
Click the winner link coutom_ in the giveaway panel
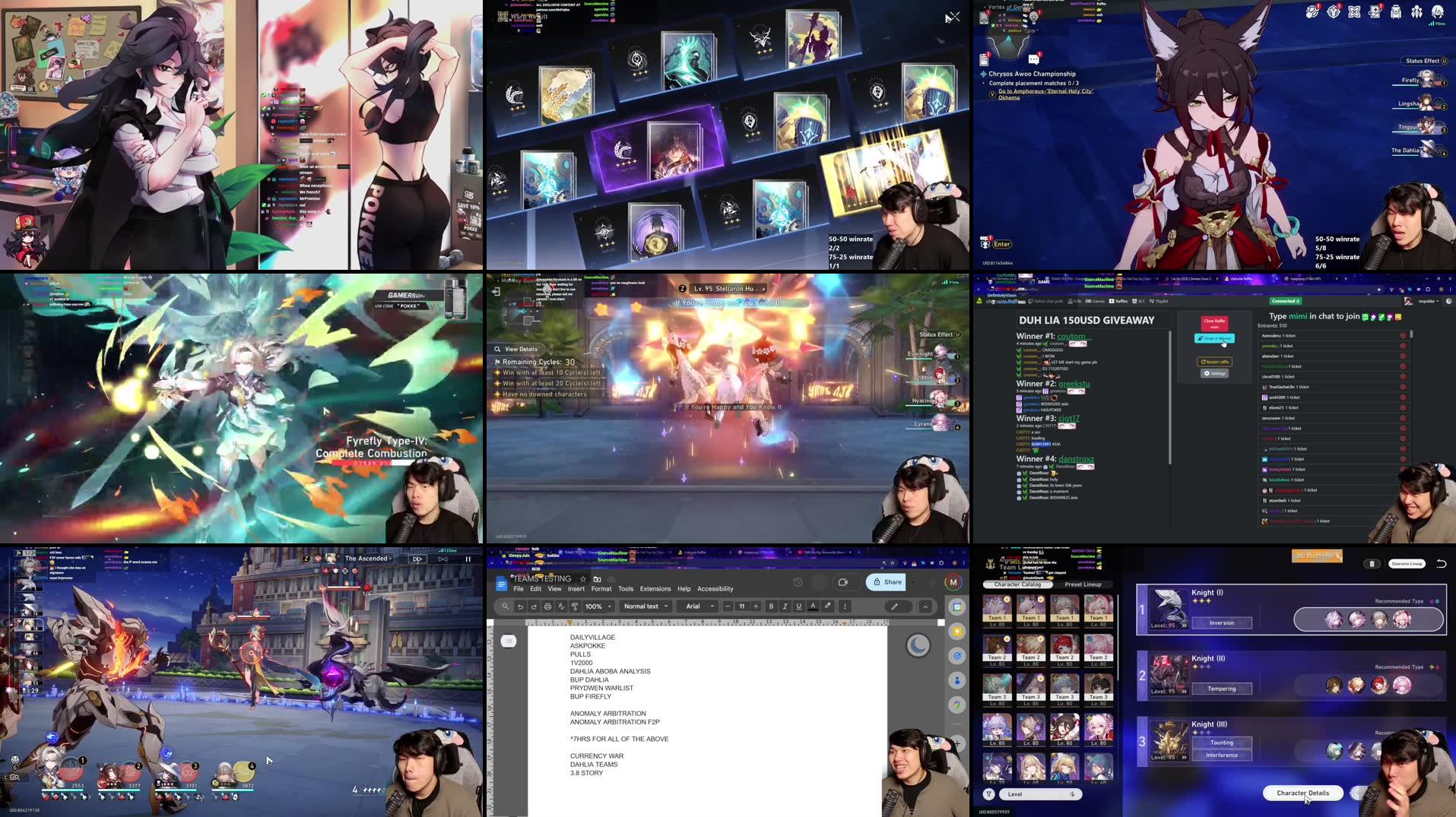1075,337
